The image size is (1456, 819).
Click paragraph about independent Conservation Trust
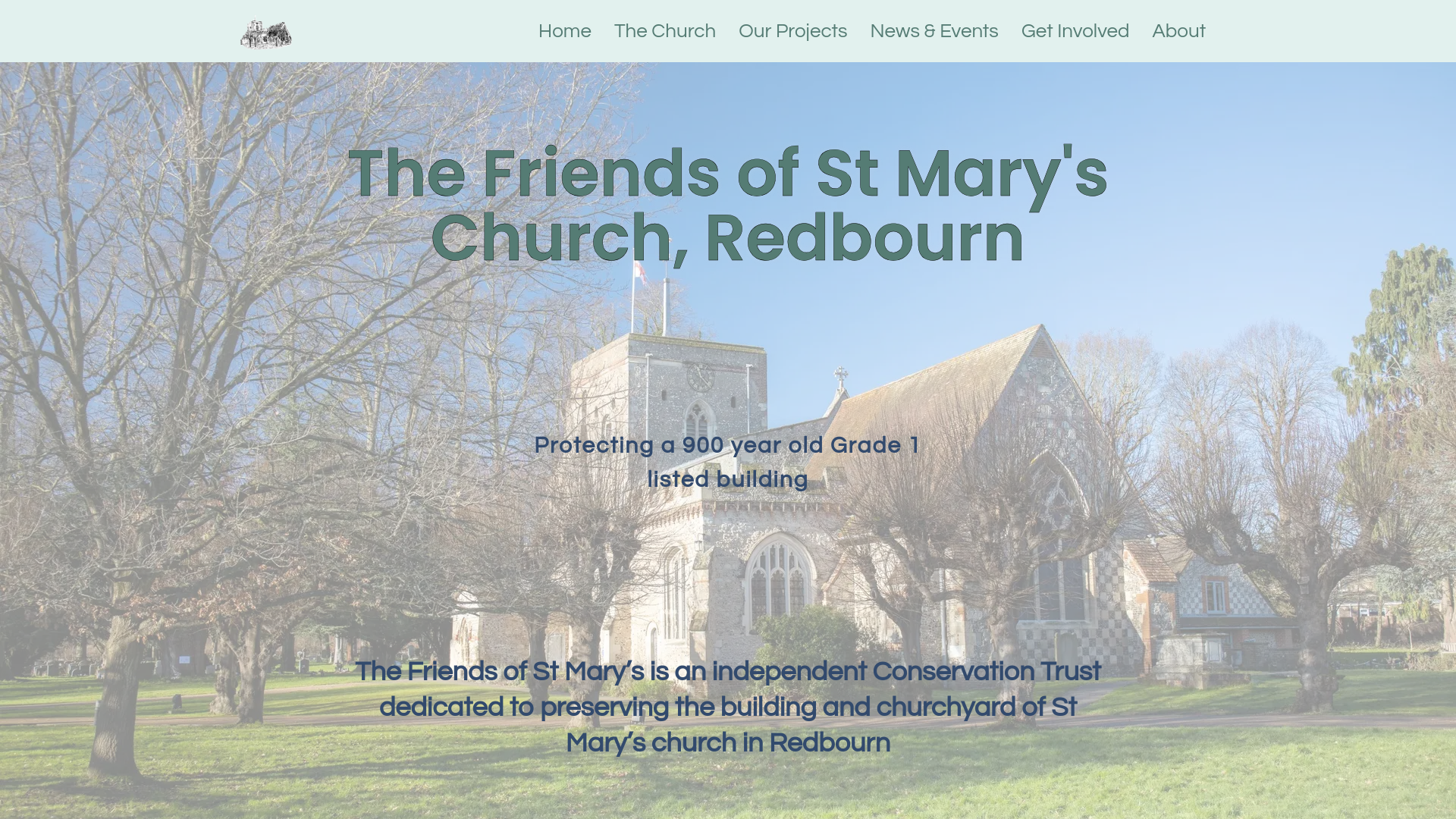click(728, 708)
